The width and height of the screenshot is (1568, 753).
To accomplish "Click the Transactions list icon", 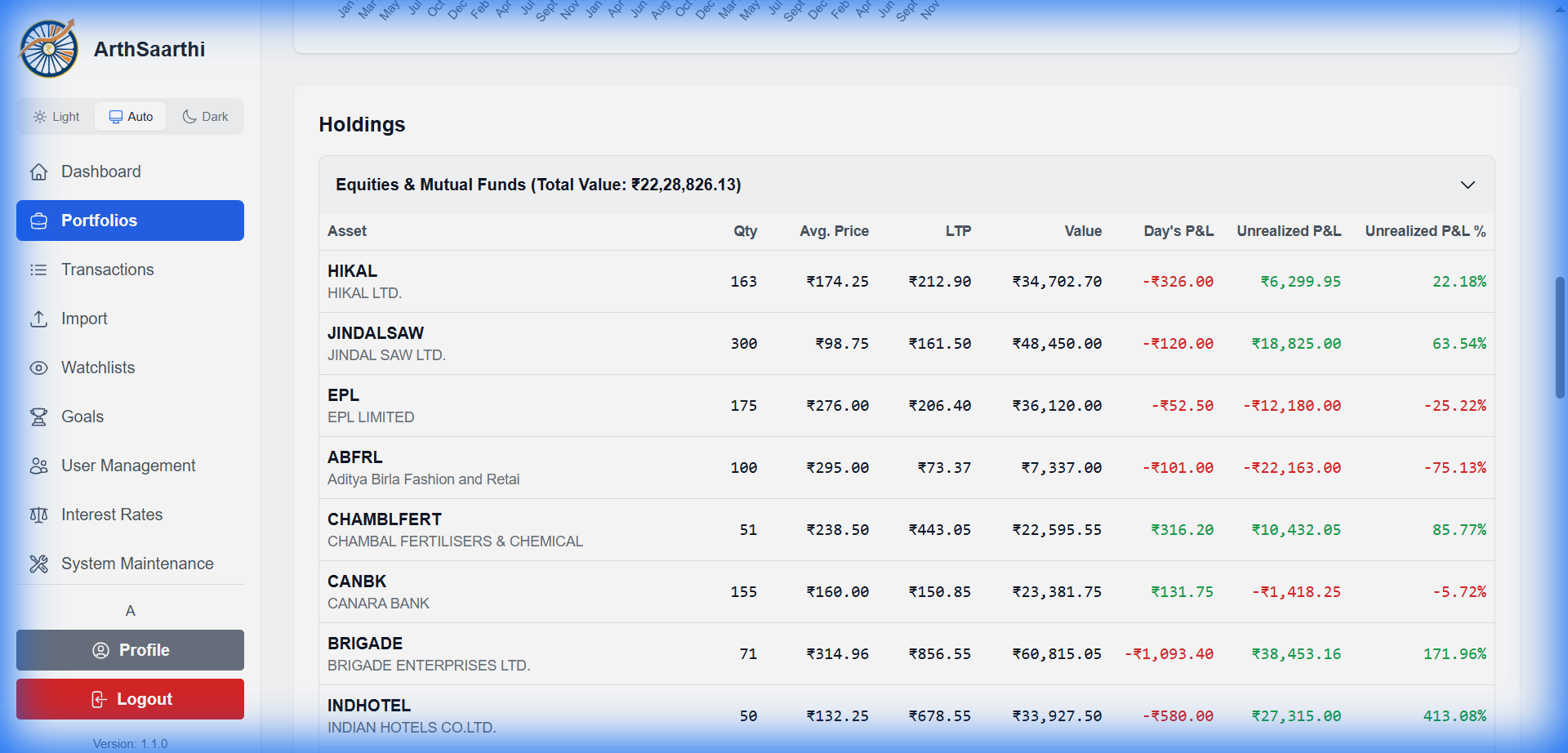I will pyautogui.click(x=38, y=270).
